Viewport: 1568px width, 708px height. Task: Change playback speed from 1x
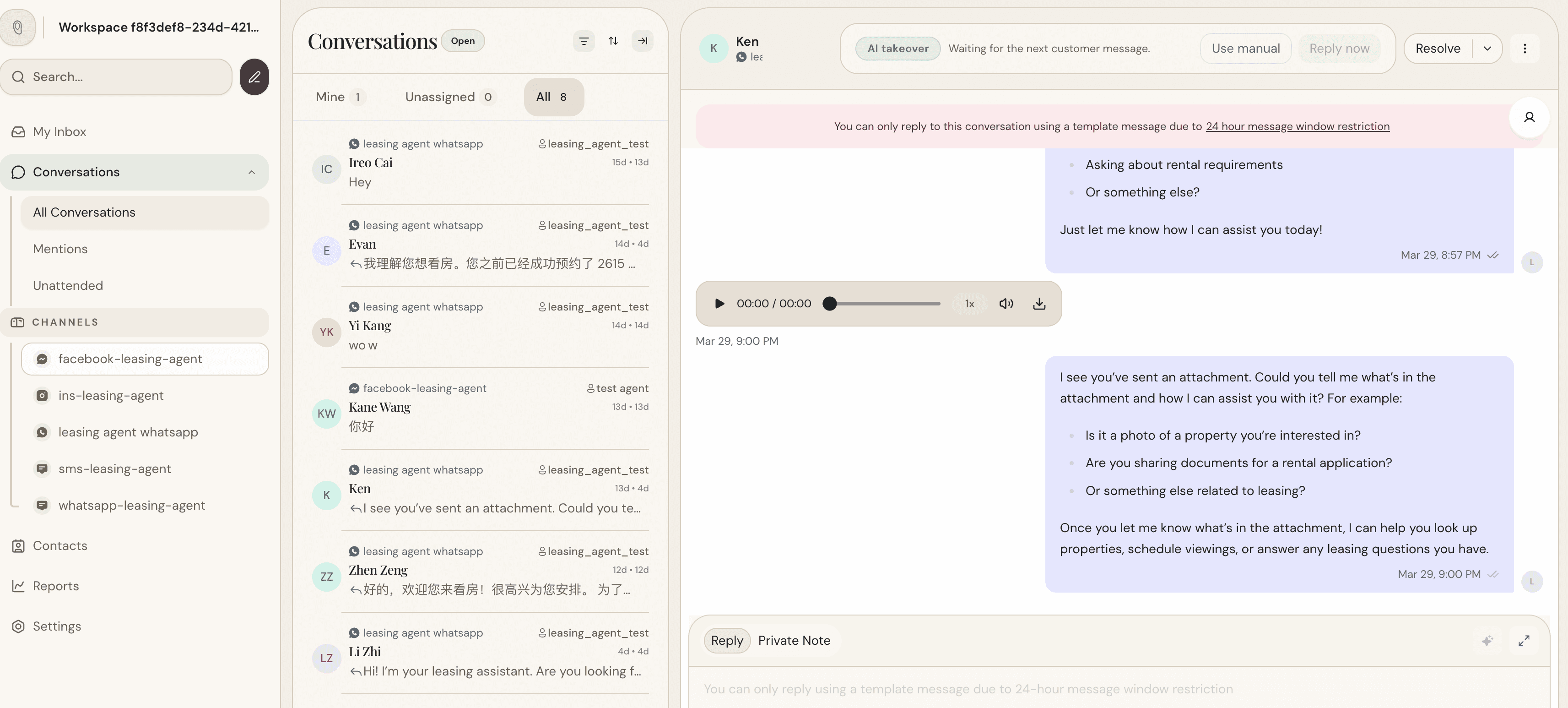(x=969, y=304)
